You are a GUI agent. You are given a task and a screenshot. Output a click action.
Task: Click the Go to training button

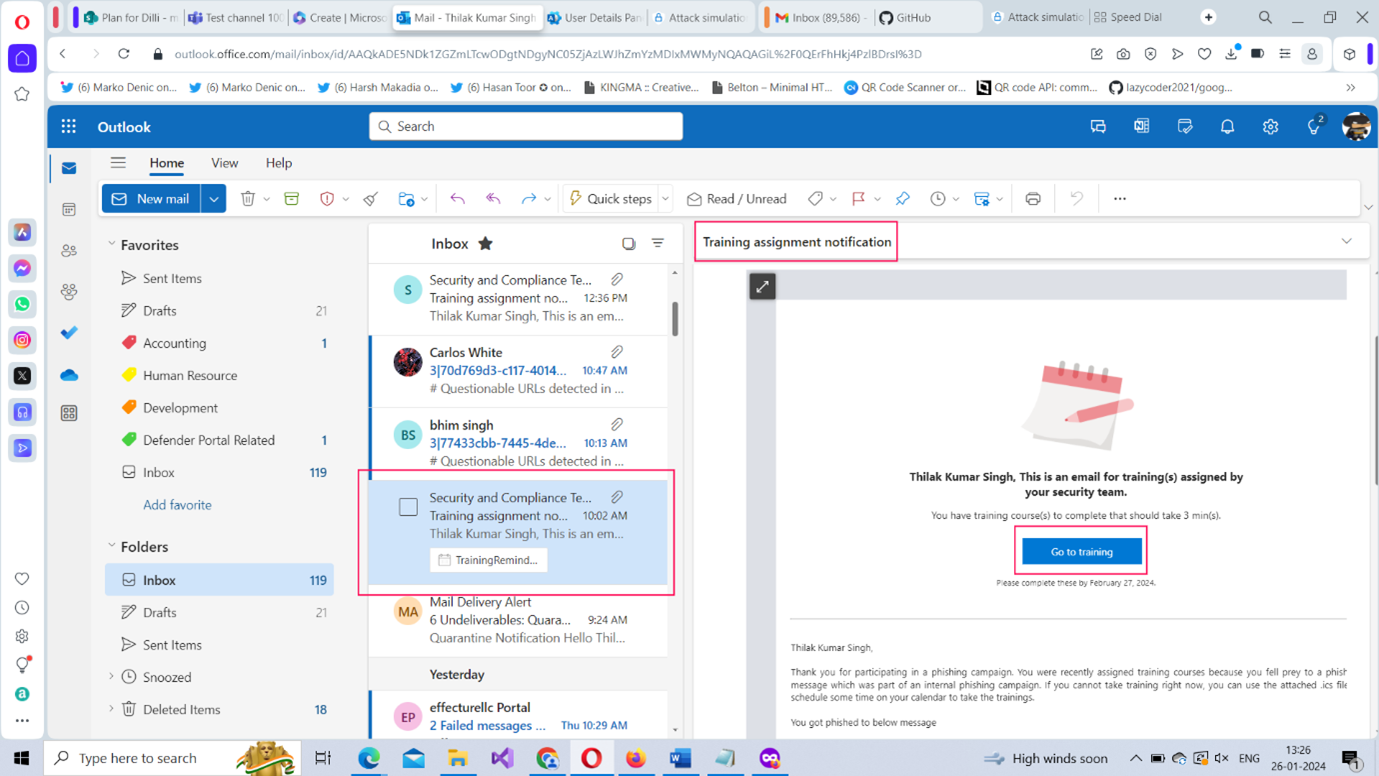[x=1081, y=552]
